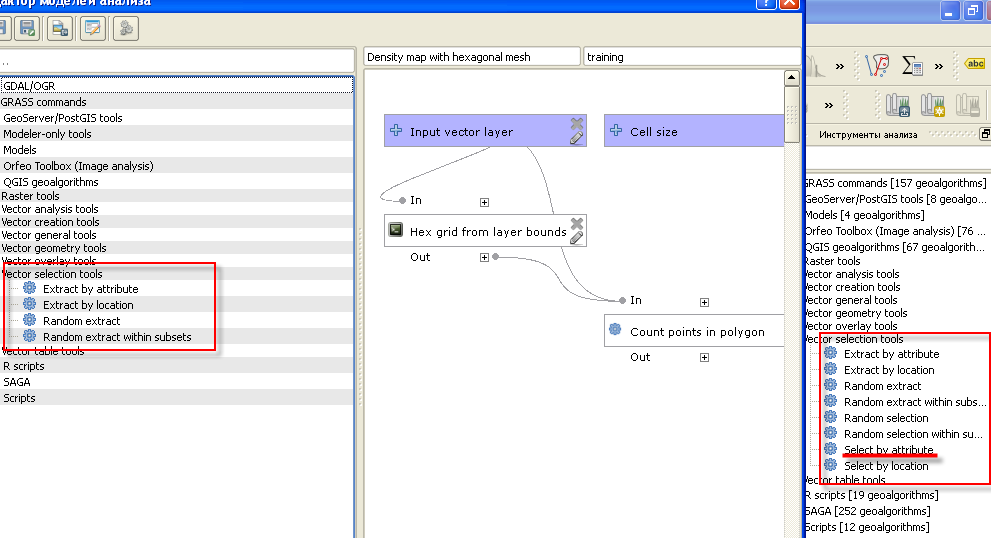Click gear icon beside modeler Extract by attribute
The image size is (991, 538).
coord(29,288)
